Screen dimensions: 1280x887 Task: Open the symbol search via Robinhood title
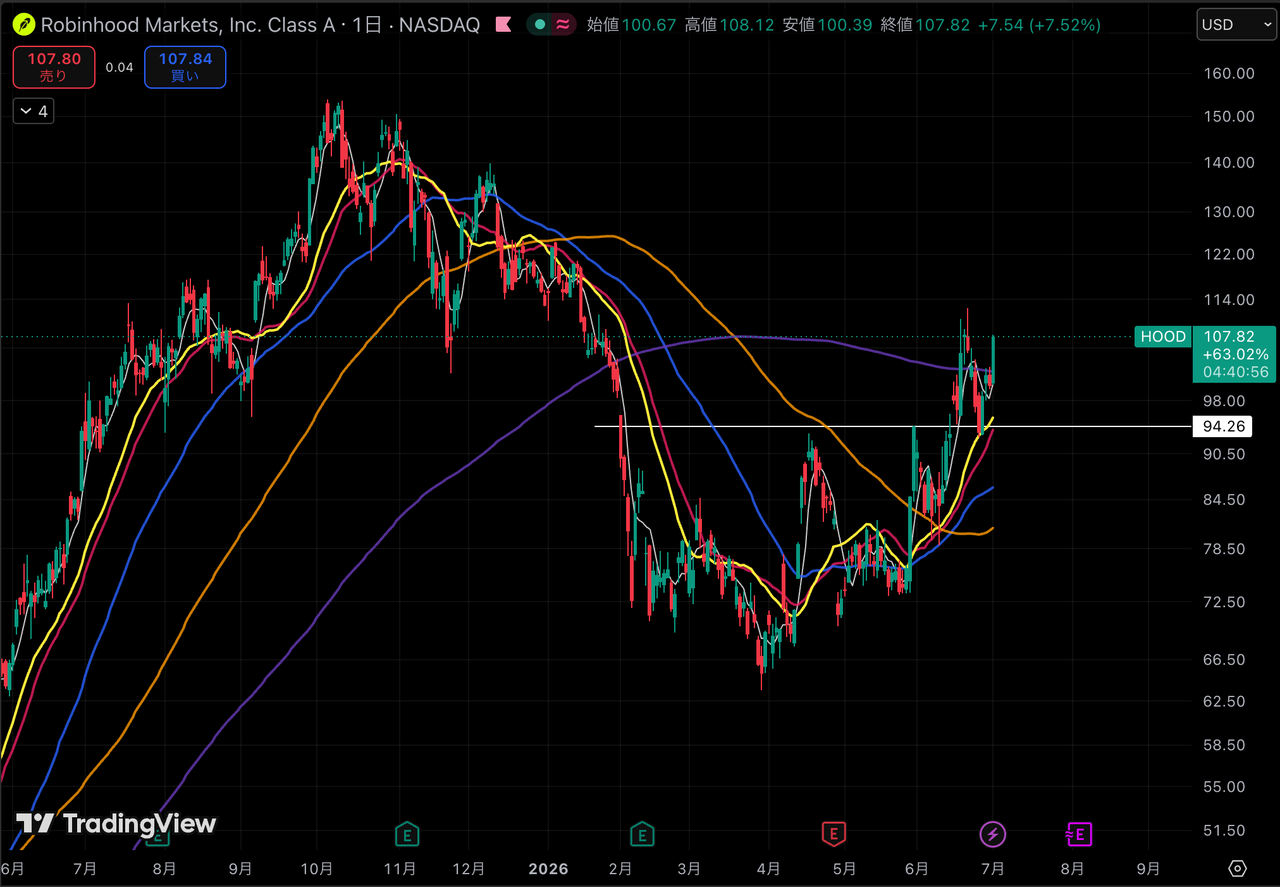tap(188, 24)
